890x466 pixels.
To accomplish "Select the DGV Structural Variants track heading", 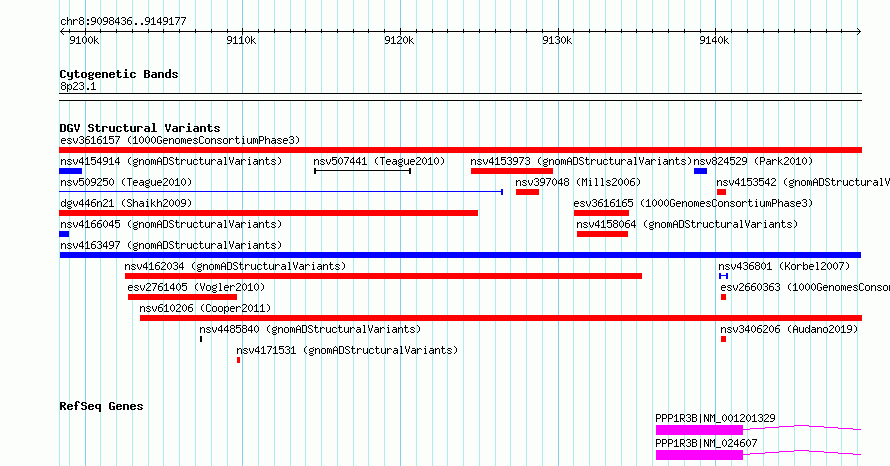I will pos(140,128).
